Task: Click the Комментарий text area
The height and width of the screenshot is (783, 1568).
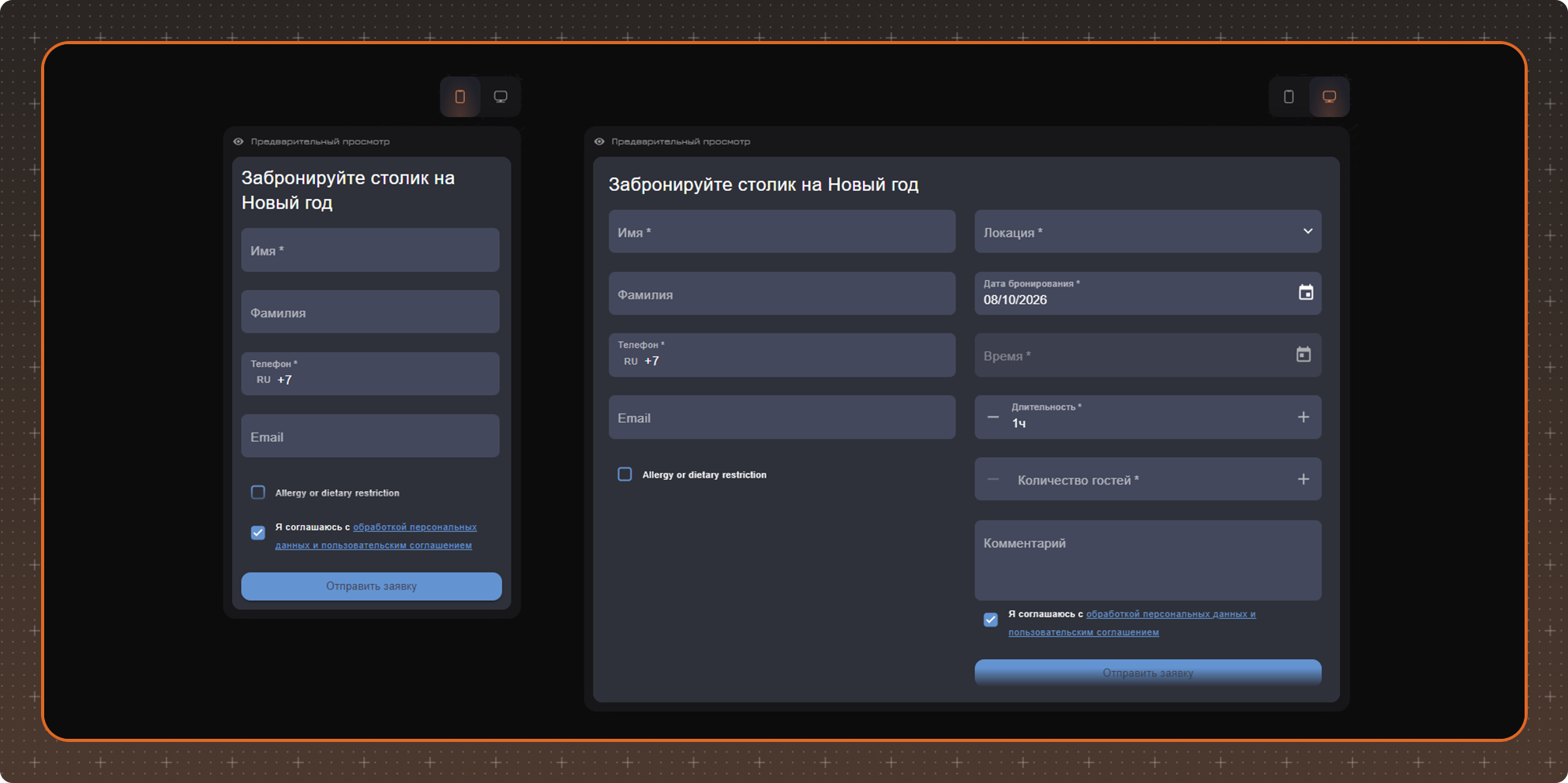Action: click(x=1148, y=560)
